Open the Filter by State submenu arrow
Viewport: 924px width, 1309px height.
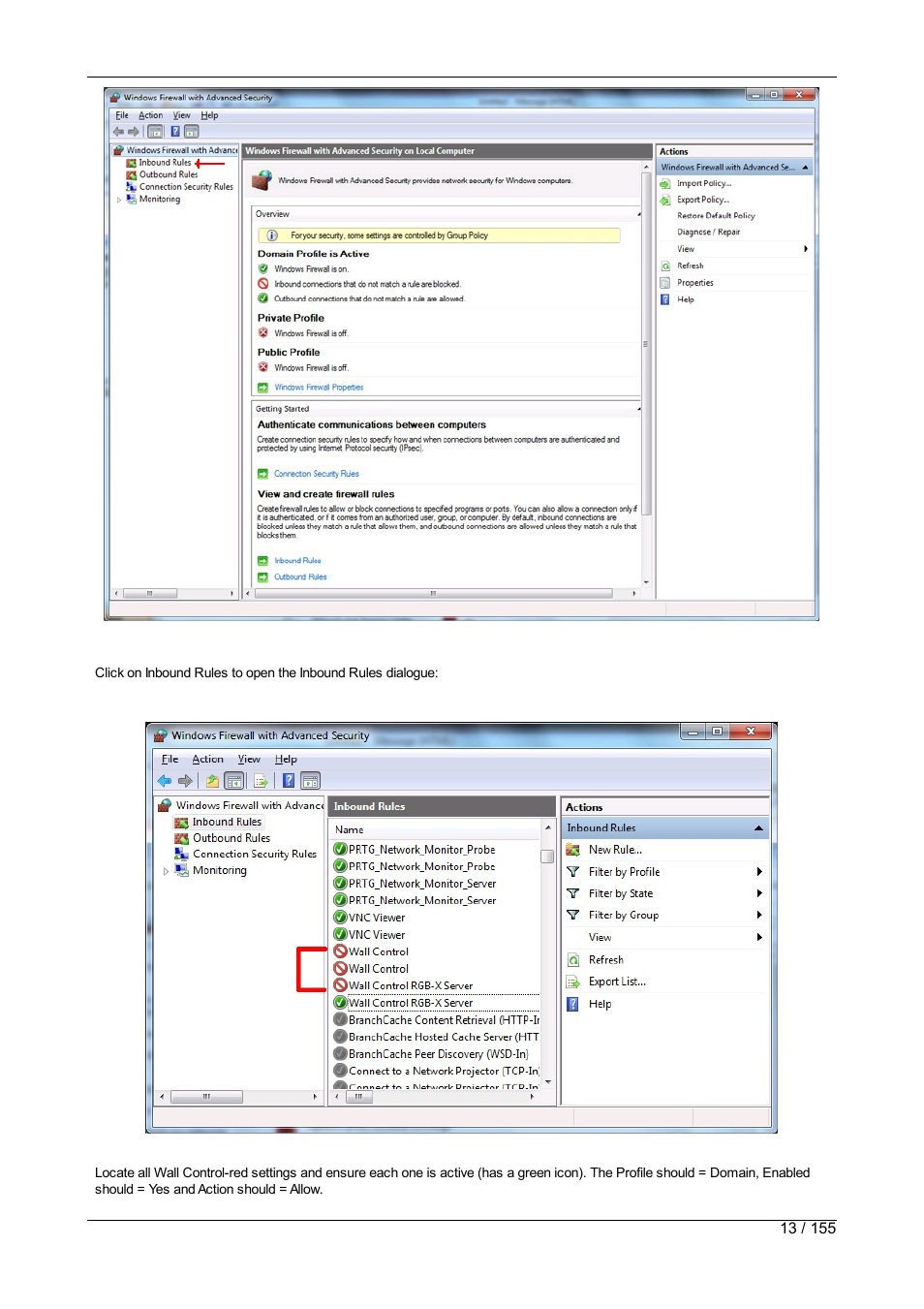click(759, 893)
